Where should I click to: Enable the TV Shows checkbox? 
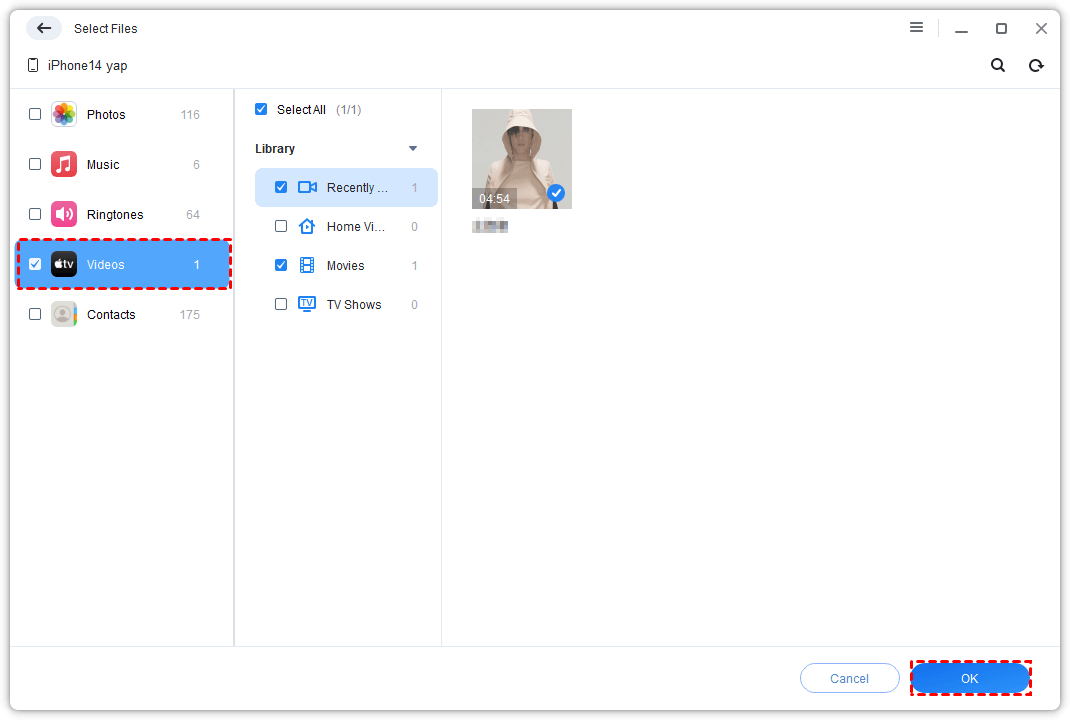coord(281,304)
